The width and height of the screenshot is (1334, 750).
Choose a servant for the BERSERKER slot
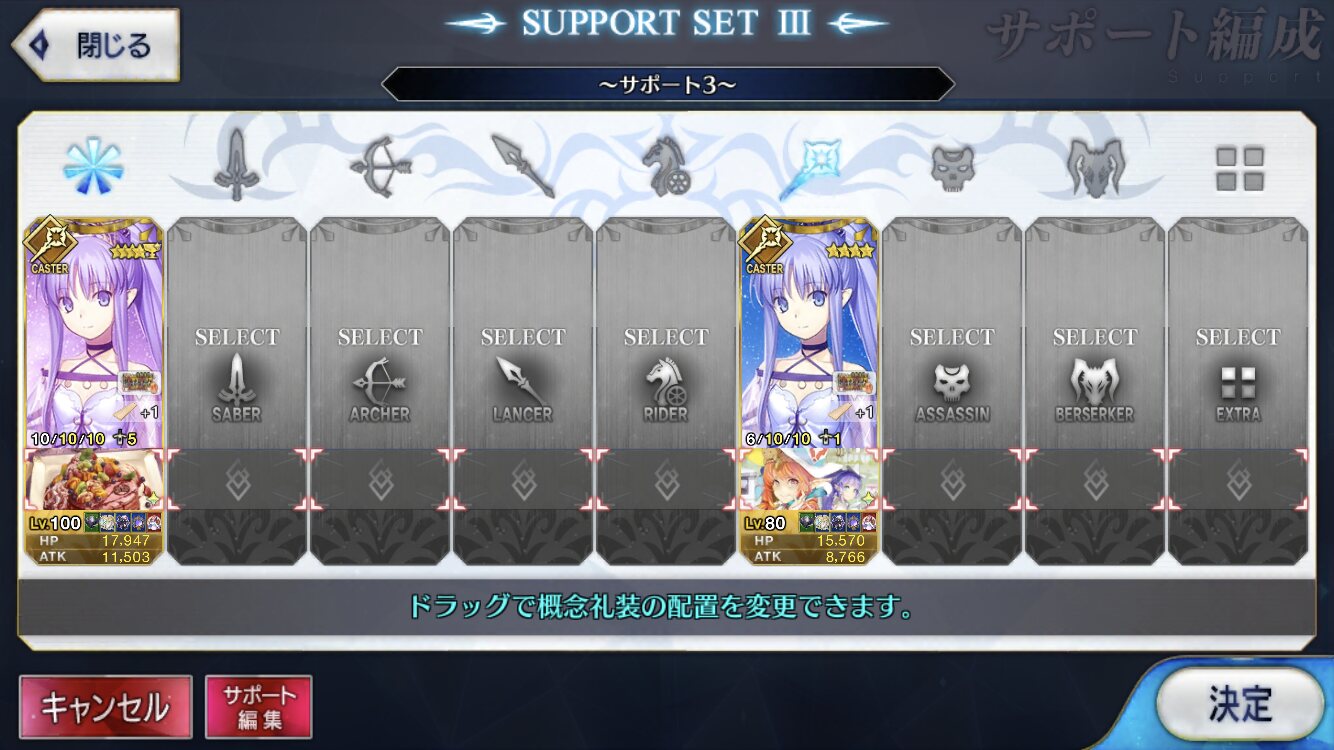point(1095,333)
